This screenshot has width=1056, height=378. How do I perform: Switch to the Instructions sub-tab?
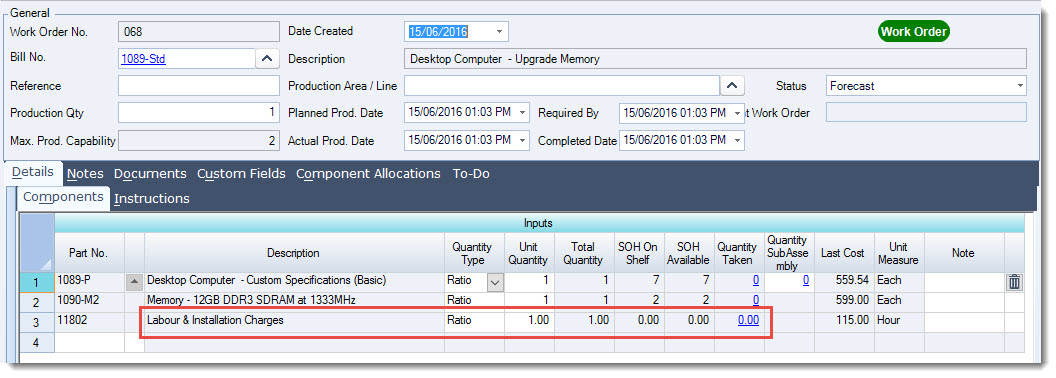pyautogui.click(x=152, y=198)
